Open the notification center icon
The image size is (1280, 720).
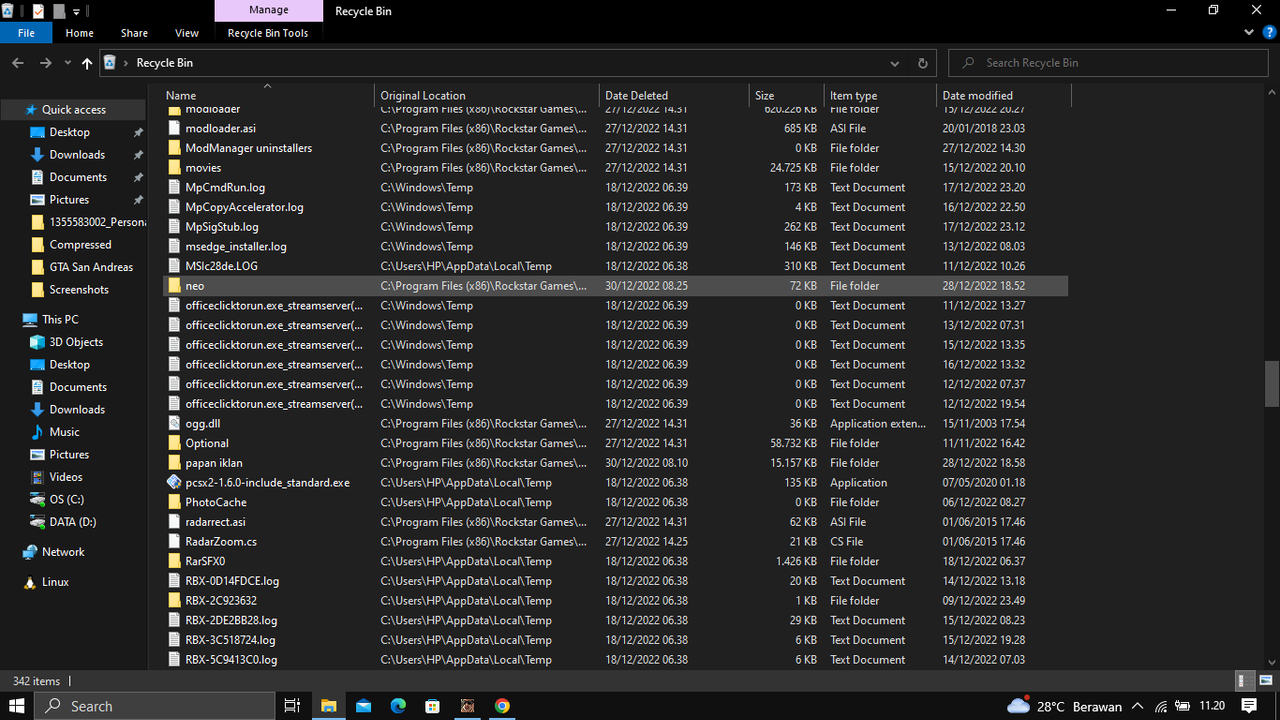point(1249,706)
